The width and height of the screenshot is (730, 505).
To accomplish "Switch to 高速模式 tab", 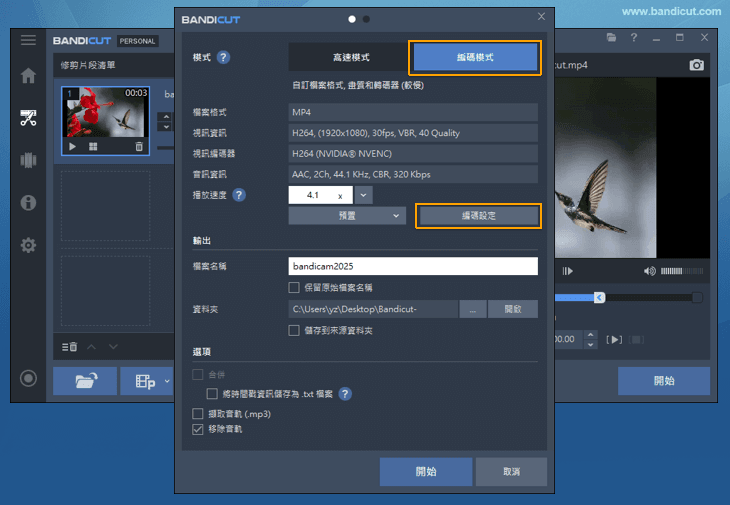I will pos(351,57).
